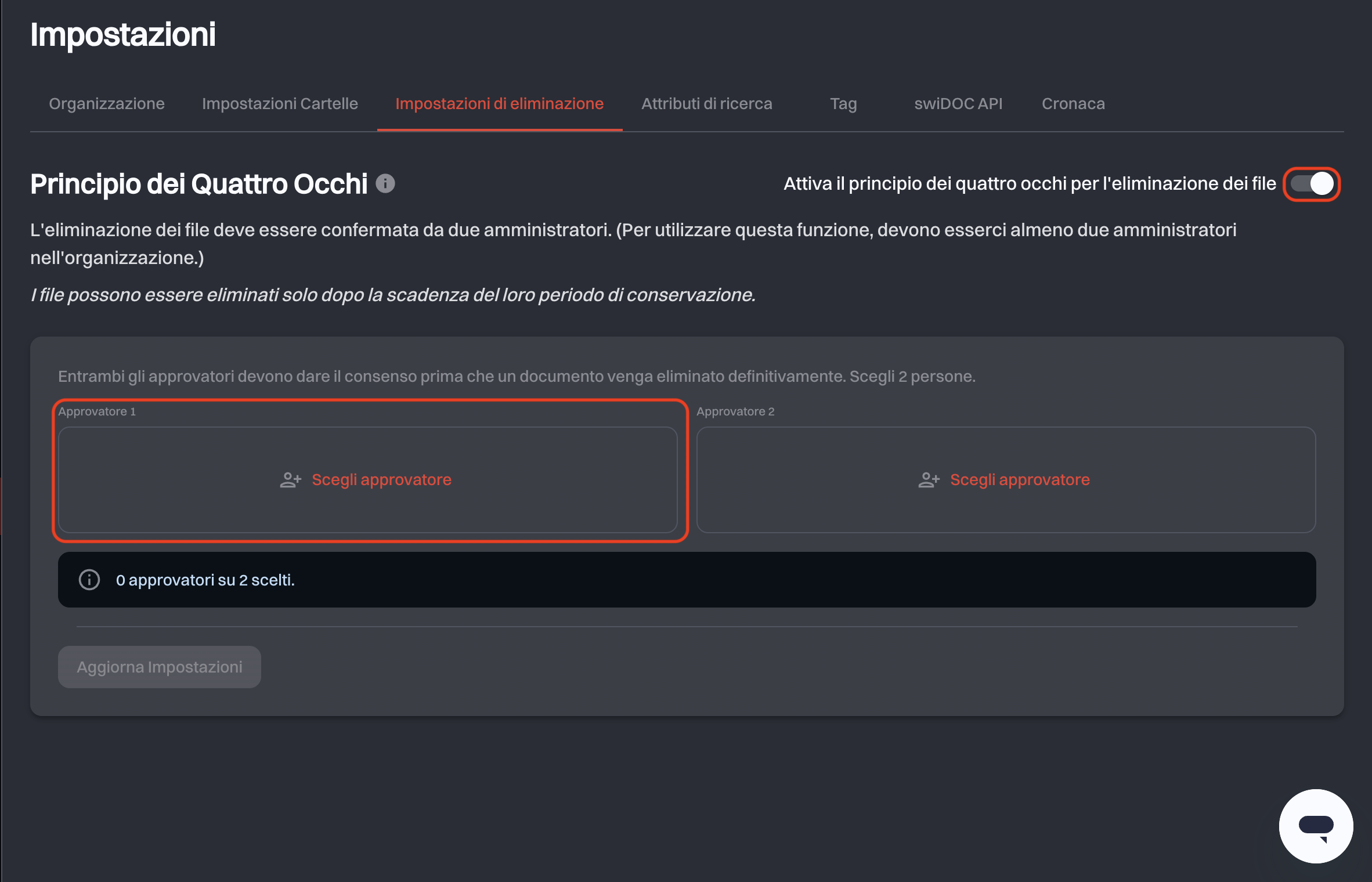
Task: Click the info icon in approvers status bar
Action: tap(89, 580)
